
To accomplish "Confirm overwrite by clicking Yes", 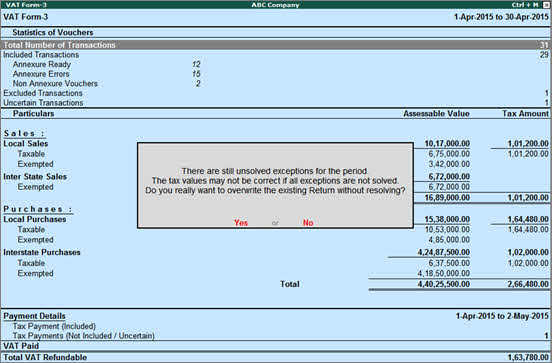I will [241, 223].
